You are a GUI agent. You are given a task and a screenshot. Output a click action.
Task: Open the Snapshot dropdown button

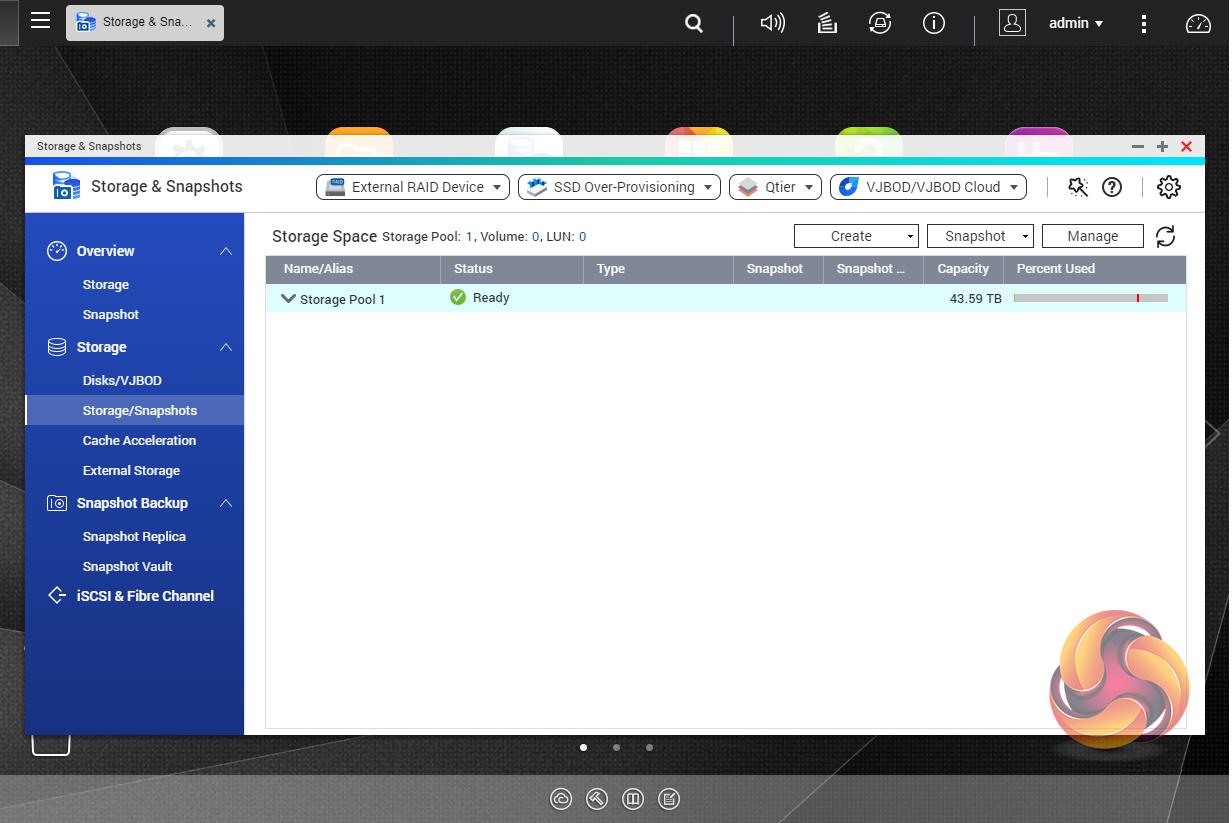(980, 236)
